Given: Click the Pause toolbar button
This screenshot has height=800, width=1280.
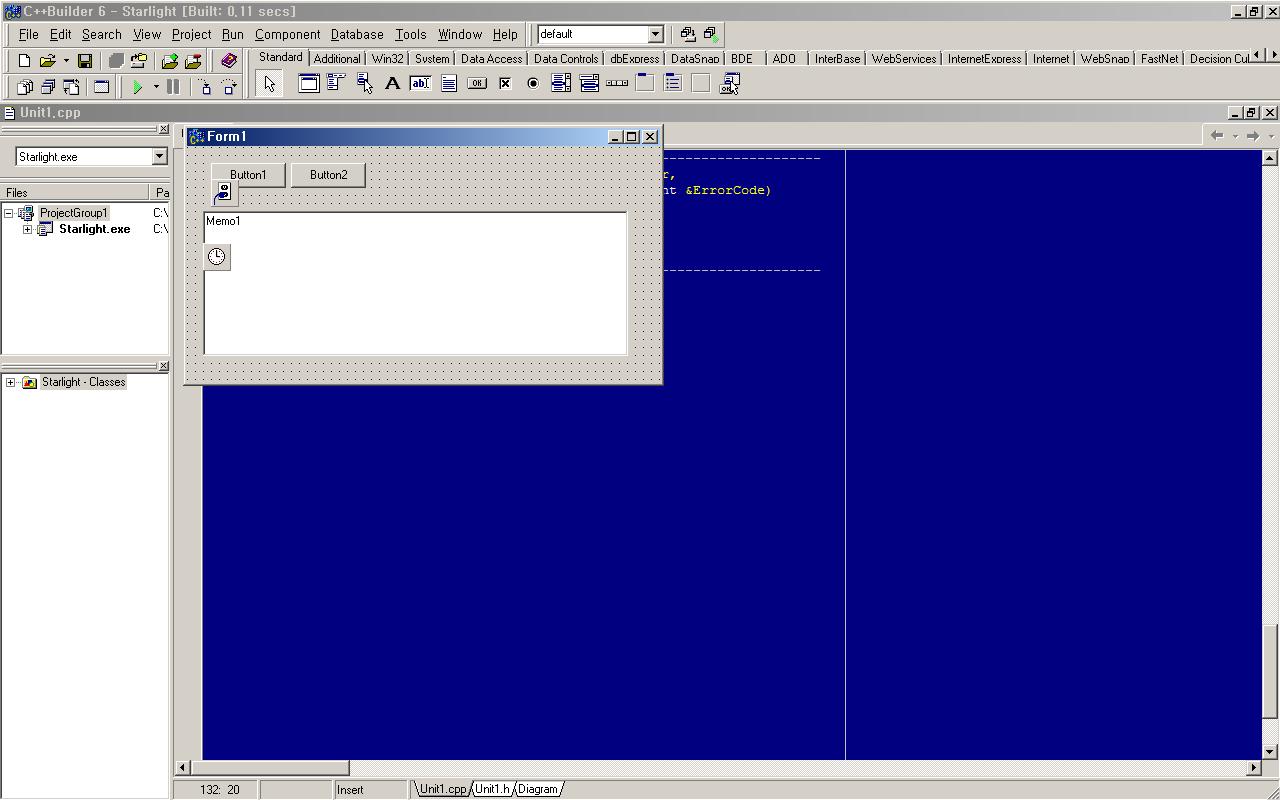Looking at the screenshot, I should pos(173,87).
